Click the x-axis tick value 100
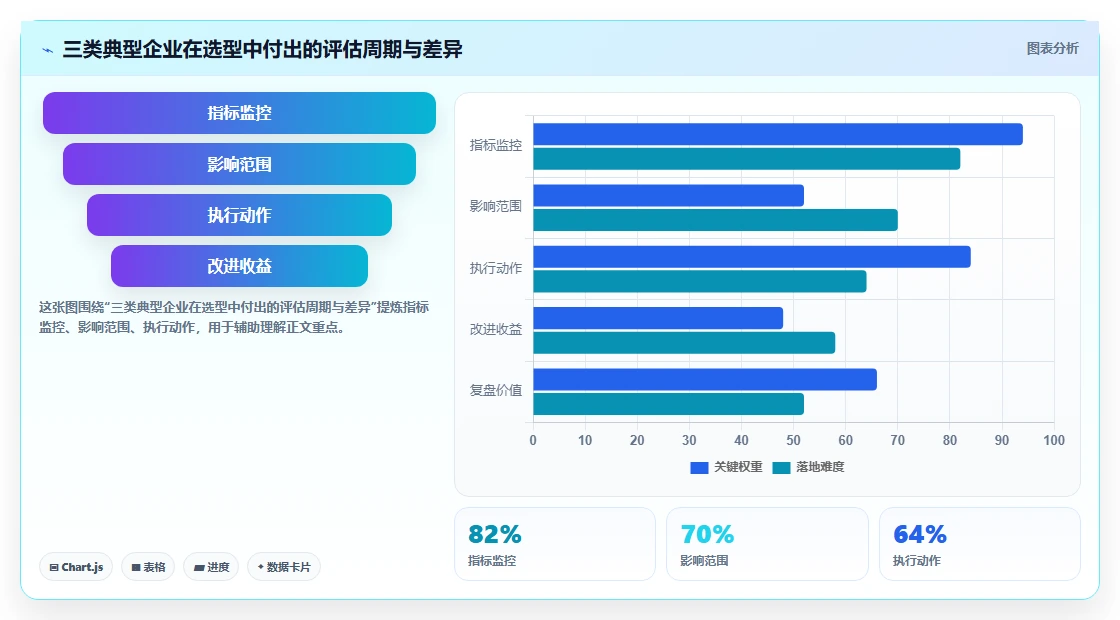The image size is (1120, 620). tap(1054, 441)
